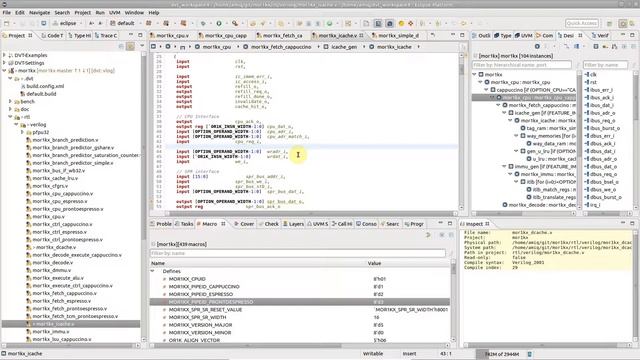Open the Project view menu arrow
Image resolution: width=640 pixels, height=360 pixels.
142,47
